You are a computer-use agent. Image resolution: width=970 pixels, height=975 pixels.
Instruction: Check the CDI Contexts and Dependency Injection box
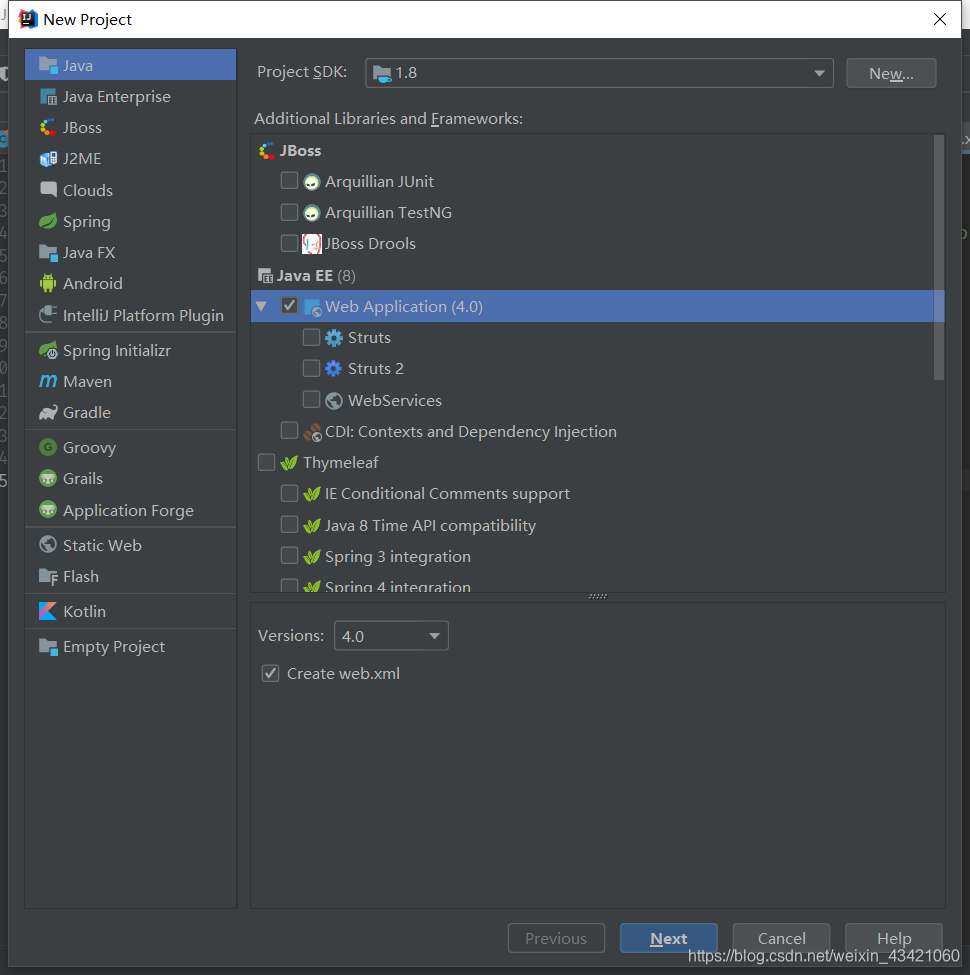[289, 430]
